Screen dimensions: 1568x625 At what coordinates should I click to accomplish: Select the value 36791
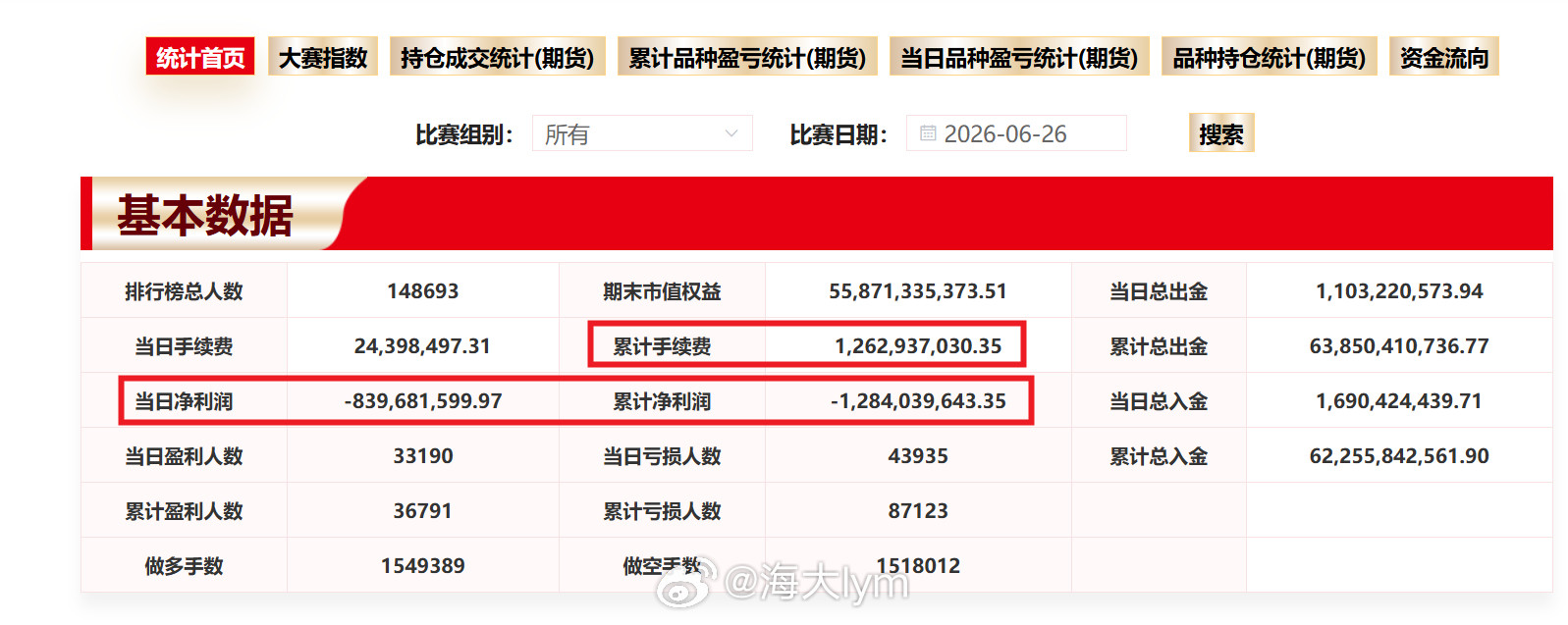[x=423, y=510]
